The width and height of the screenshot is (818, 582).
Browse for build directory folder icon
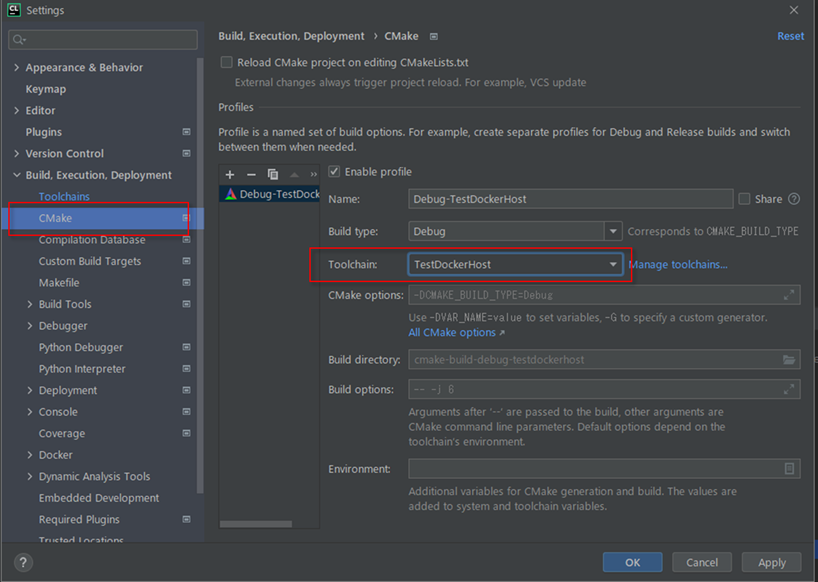click(x=789, y=359)
